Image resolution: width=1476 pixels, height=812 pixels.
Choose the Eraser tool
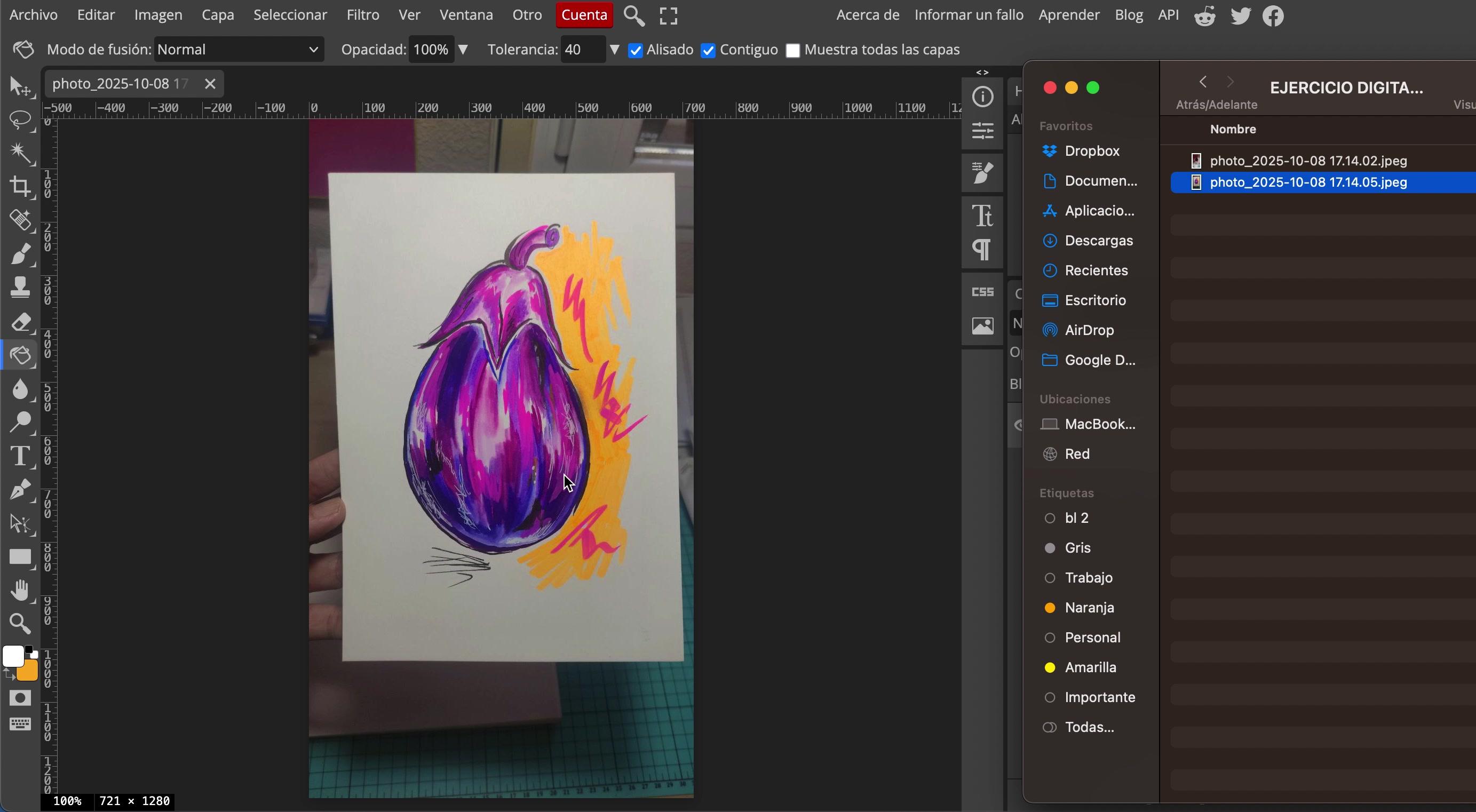[x=21, y=322]
